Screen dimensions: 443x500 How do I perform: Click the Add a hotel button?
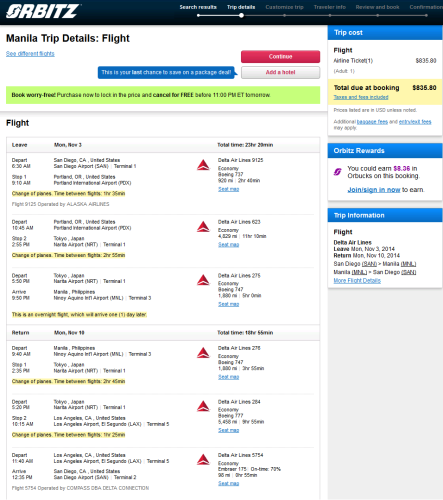[280, 72]
